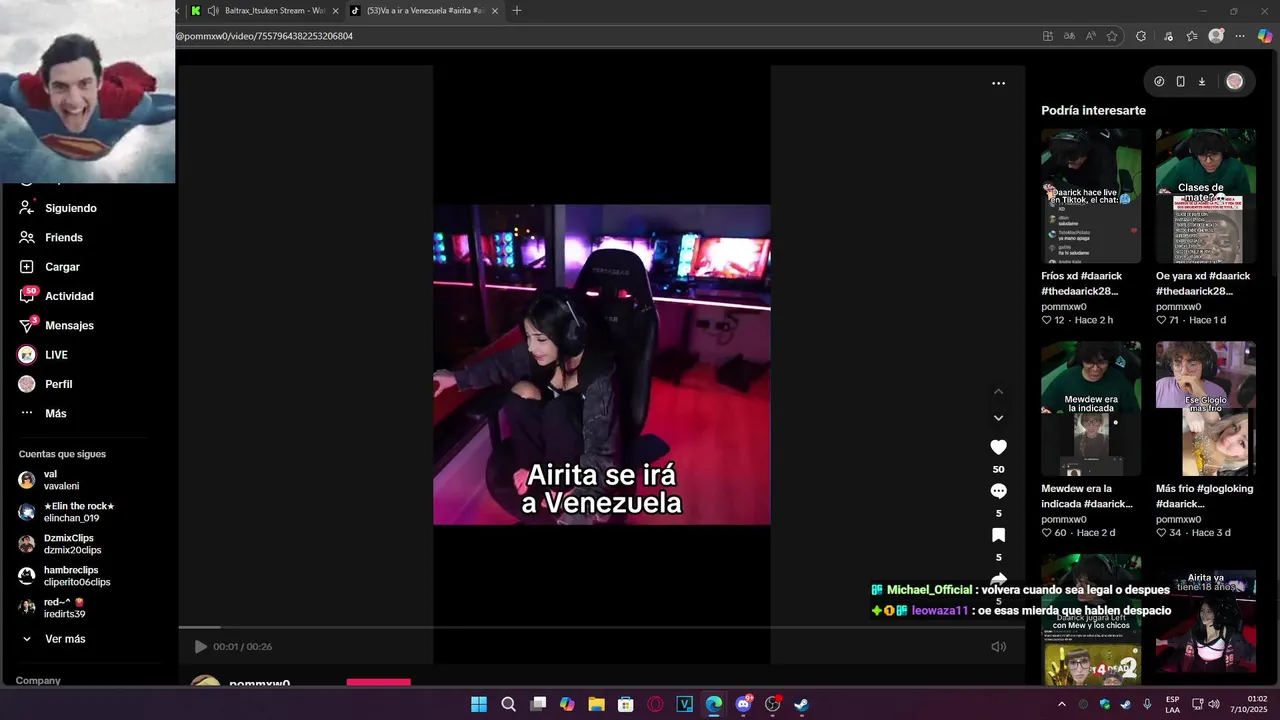Image resolution: width=1280 pixels, height=720 pixels.
Task: Click the mobile phone app icon
Action: point(1180,82)
